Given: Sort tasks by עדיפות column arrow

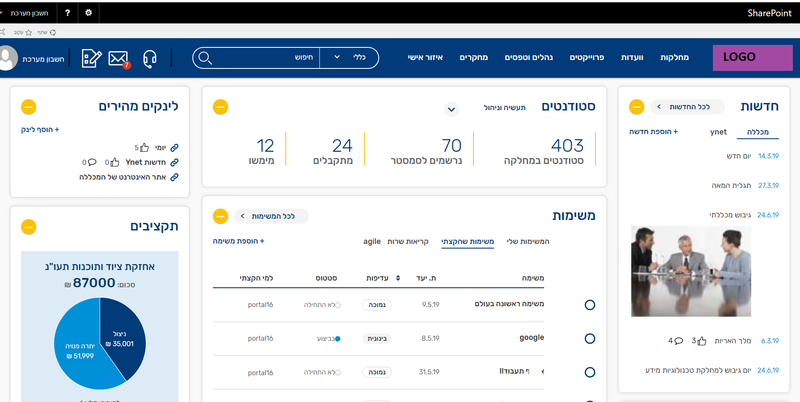Looking at the screenshot, I should coord(400,278).
